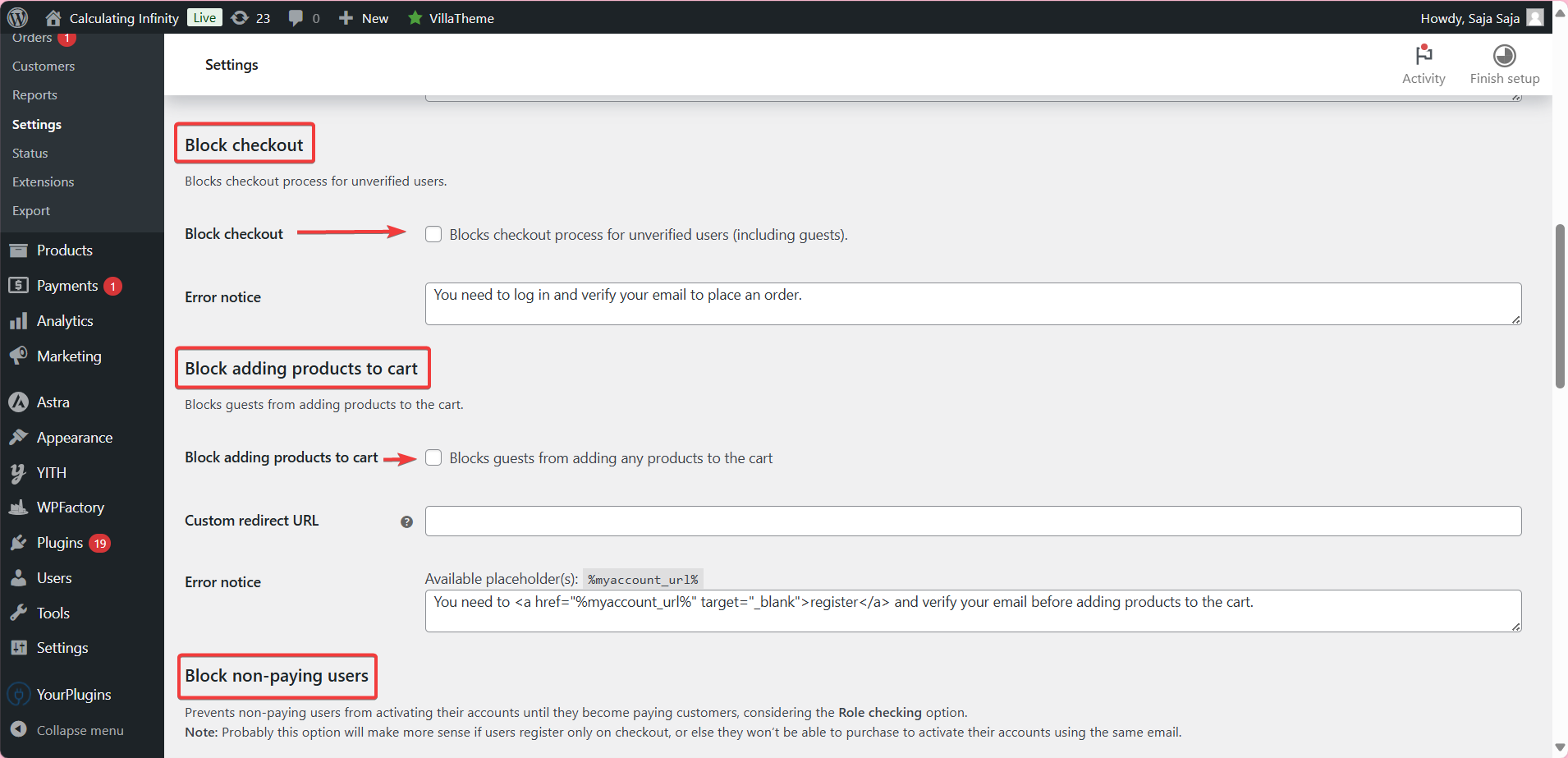Screen dimensions: 1568x758
Task: Click the comments bubble icon
Action: (x=296, y=17)
